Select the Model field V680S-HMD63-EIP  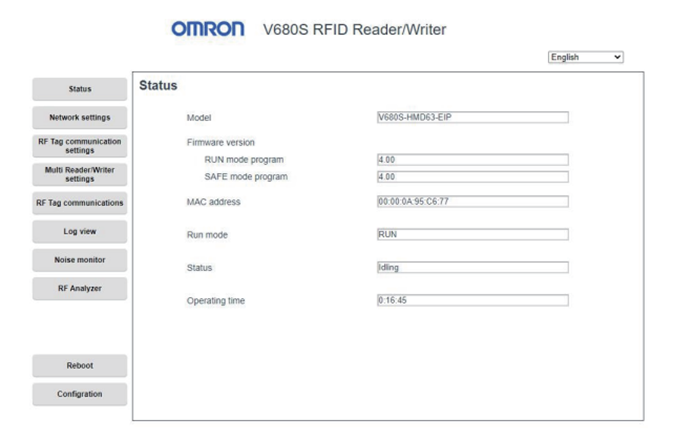(x=472, y=117)
